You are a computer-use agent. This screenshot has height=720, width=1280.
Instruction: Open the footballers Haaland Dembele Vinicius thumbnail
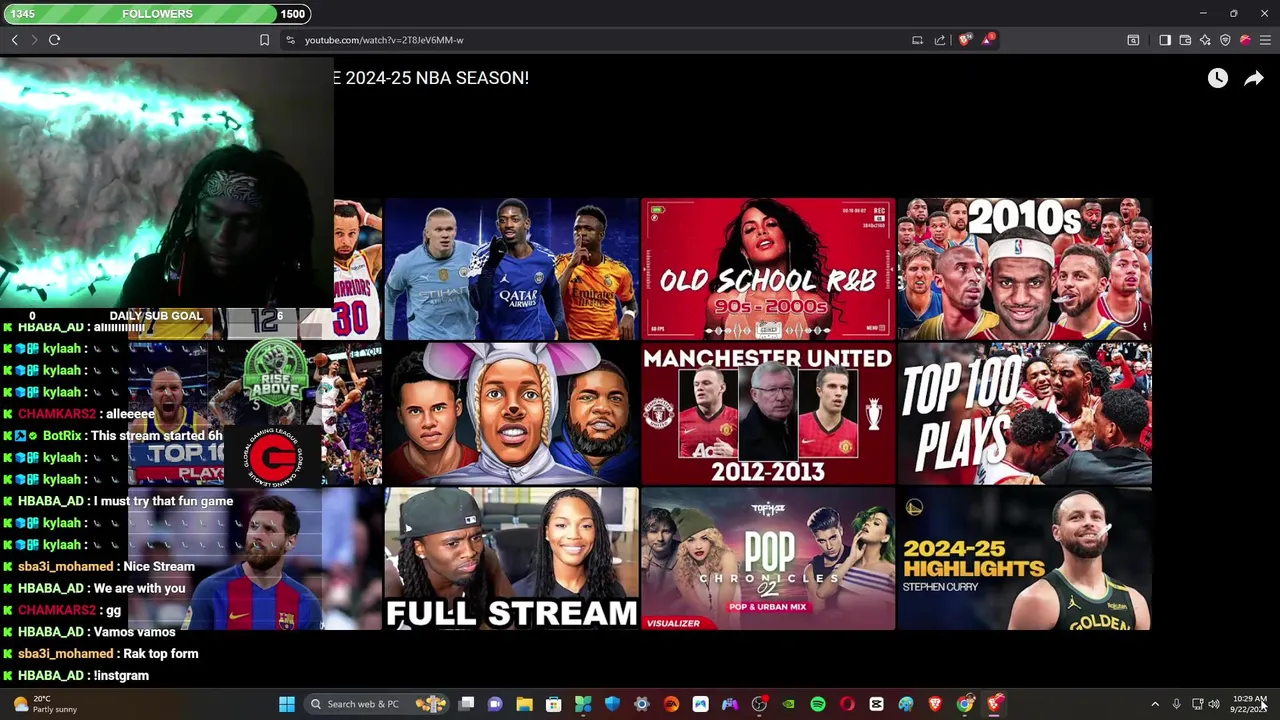(x=511, y=269)
